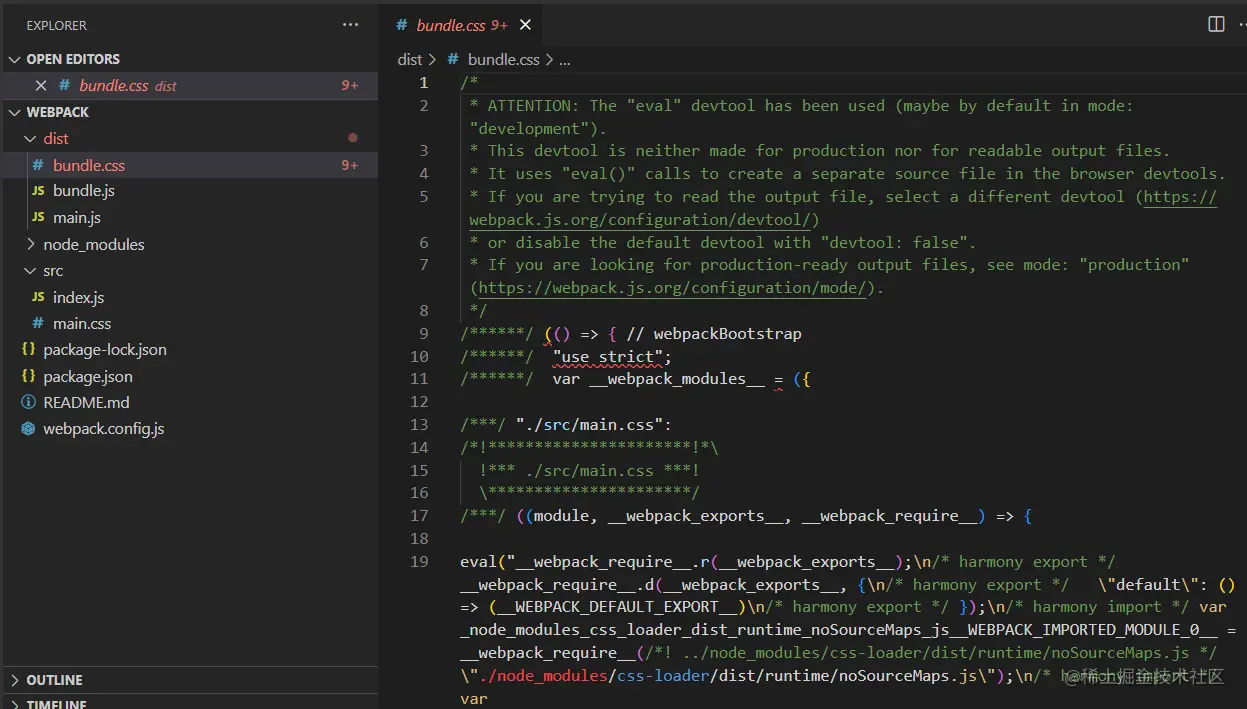
Task: Close bundle.css in Open Editors list
Action: click(41, 86)
